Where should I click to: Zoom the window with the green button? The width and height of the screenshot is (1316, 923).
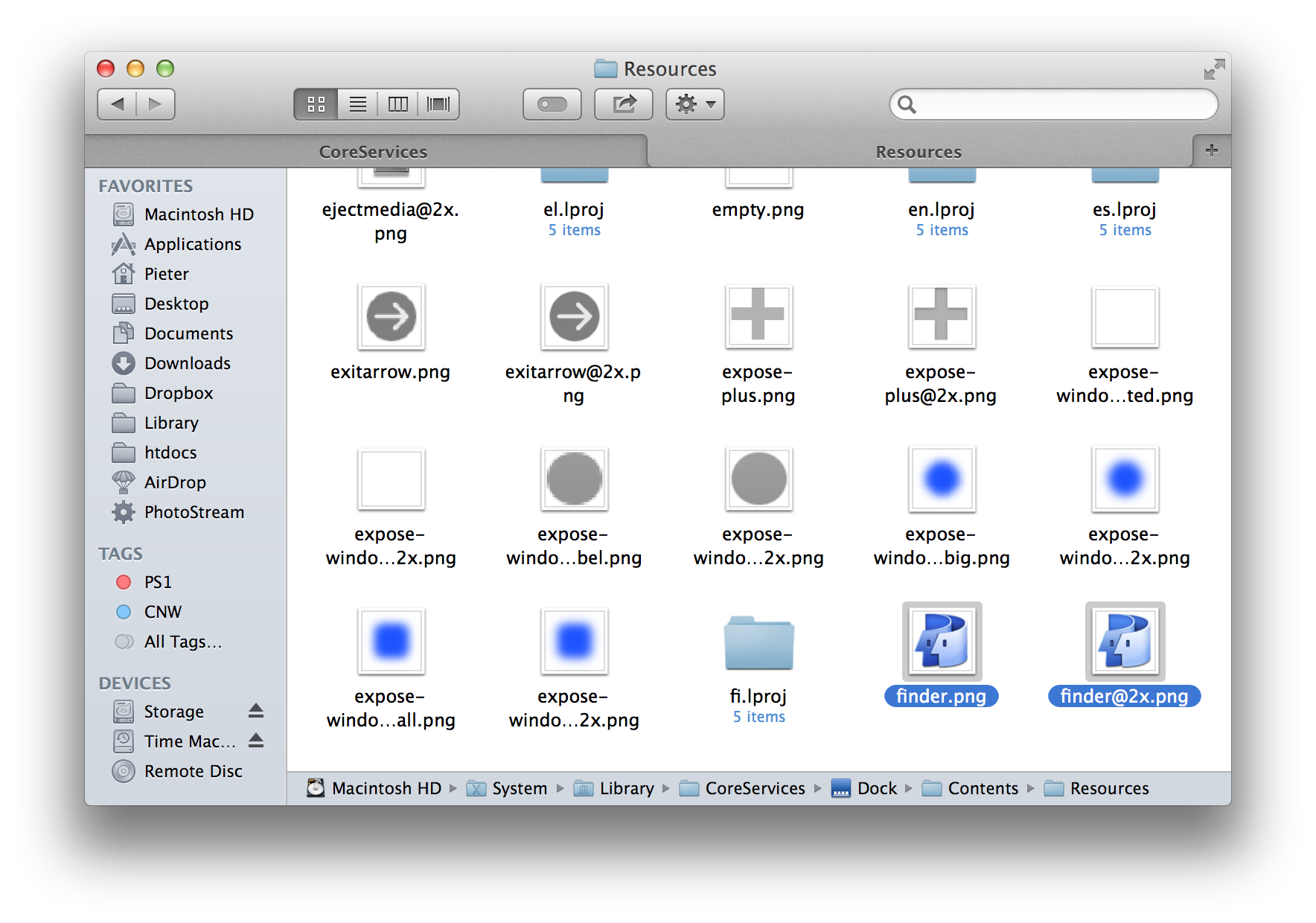165,68
